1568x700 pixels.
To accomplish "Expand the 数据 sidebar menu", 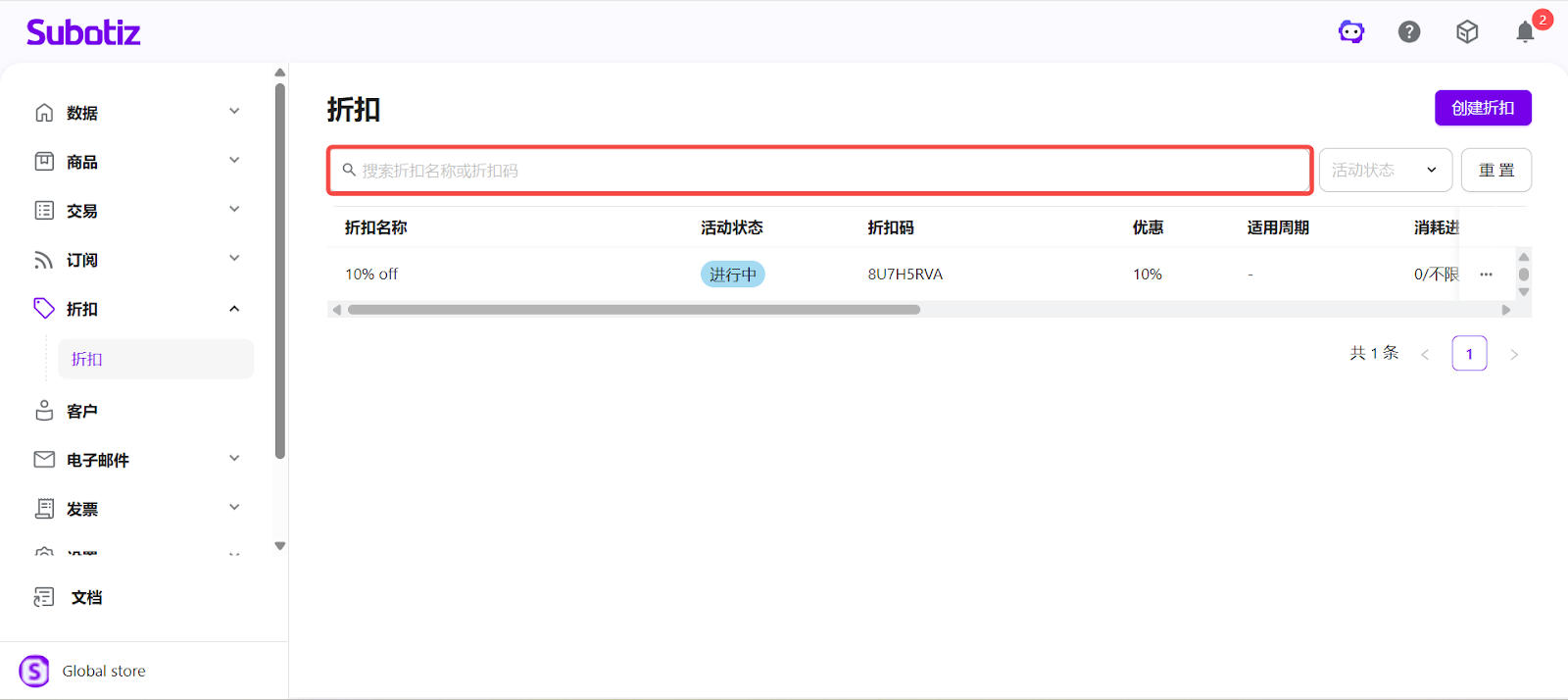I will point(137,113).
